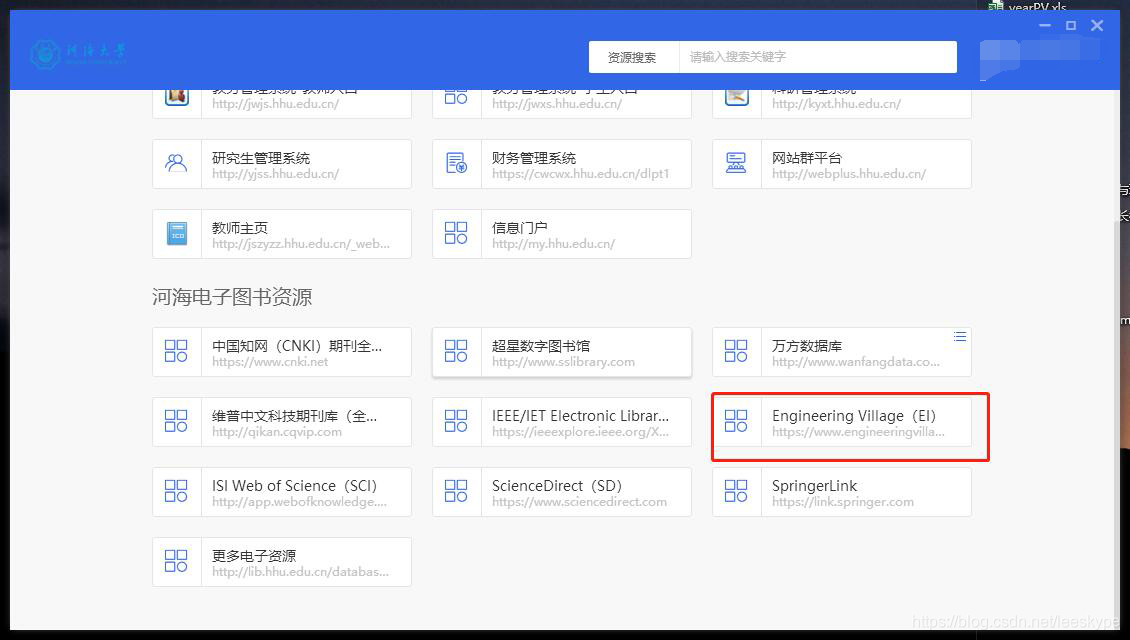Image resolution: width=1130 pixels, height=640 pixels.
Task: Open 超星数字图书馆 link
Action: coord(562,352)
